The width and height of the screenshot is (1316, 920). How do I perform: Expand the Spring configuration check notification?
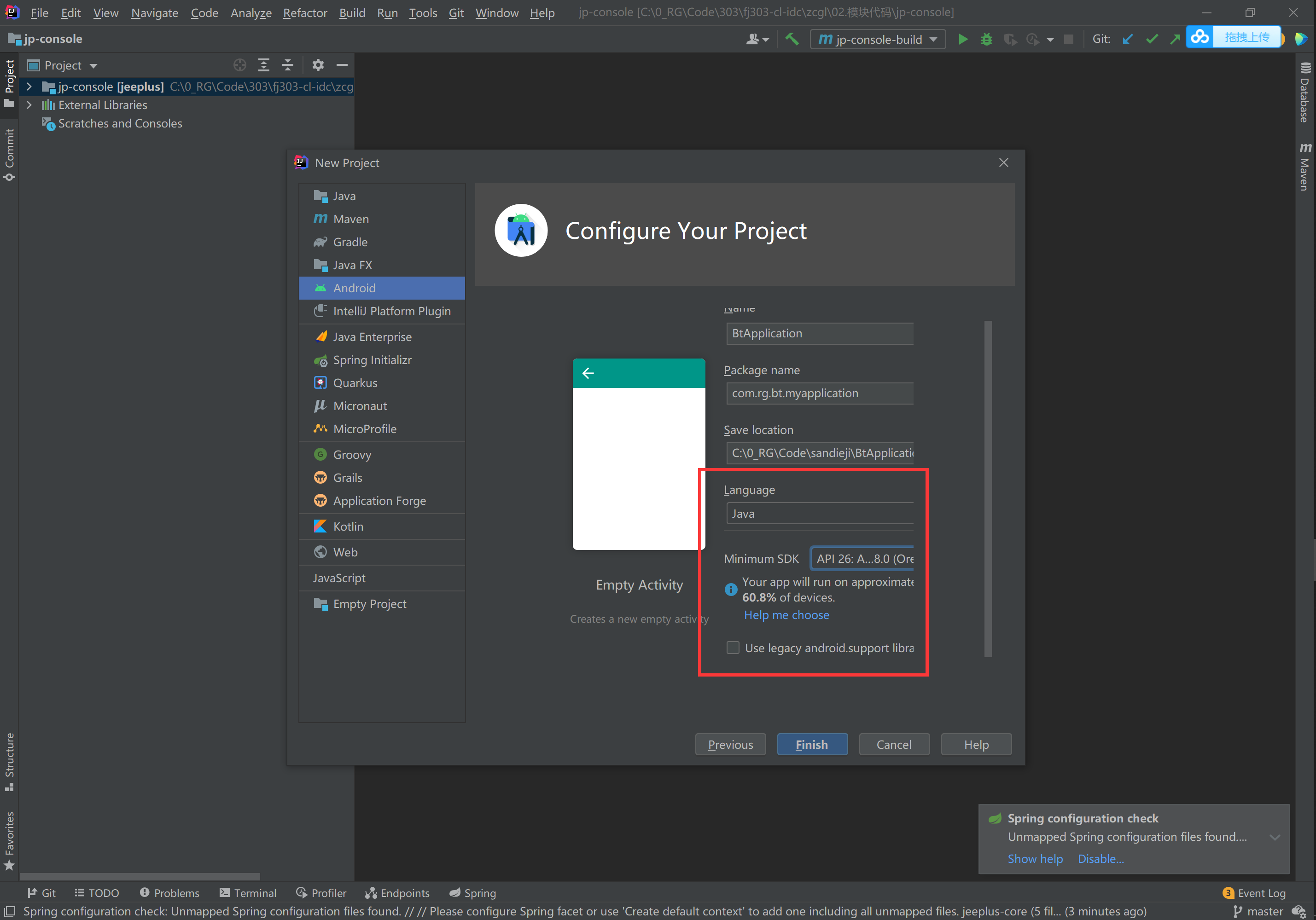pos(1275,838)
